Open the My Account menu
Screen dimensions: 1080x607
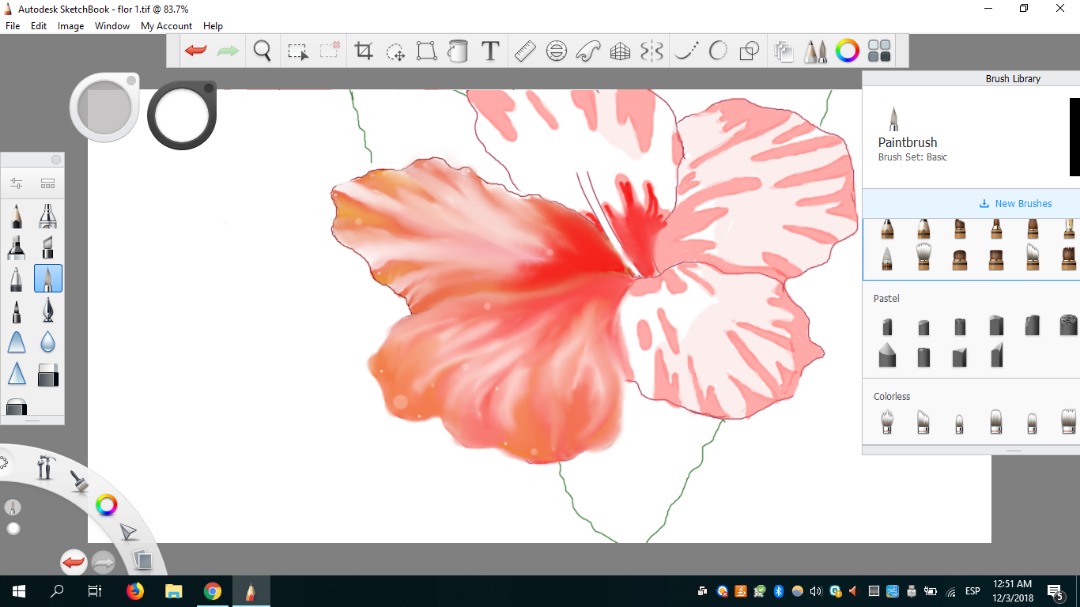pyautogui.click(x=166, y=26)
